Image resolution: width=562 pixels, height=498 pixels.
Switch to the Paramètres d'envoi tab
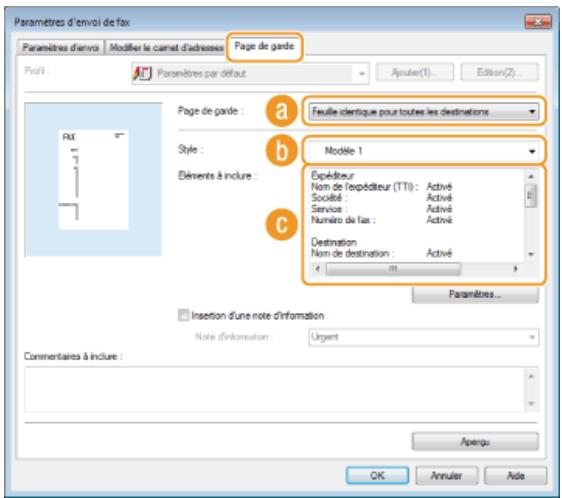(x=60, y=47)
